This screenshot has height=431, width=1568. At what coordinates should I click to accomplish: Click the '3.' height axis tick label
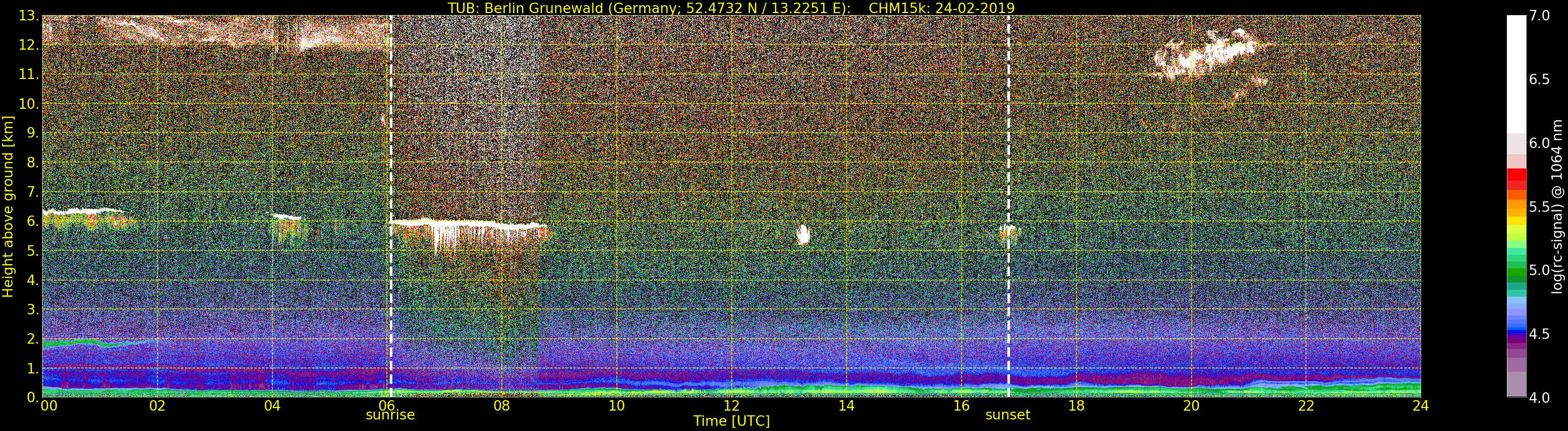32,309
